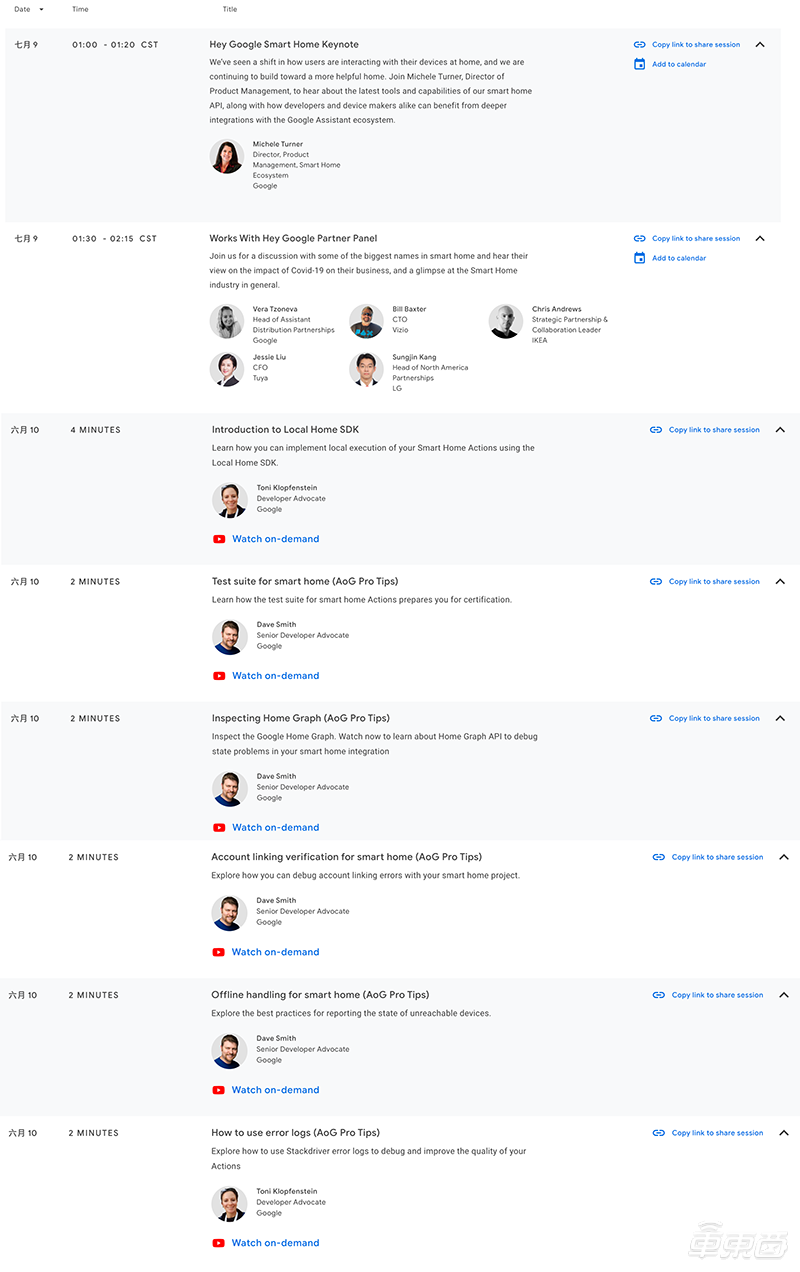The width and height of the screenshot is (800, 1272).
Task: Watch on-demand Test suite for smart home
Action: coord(276,676)
